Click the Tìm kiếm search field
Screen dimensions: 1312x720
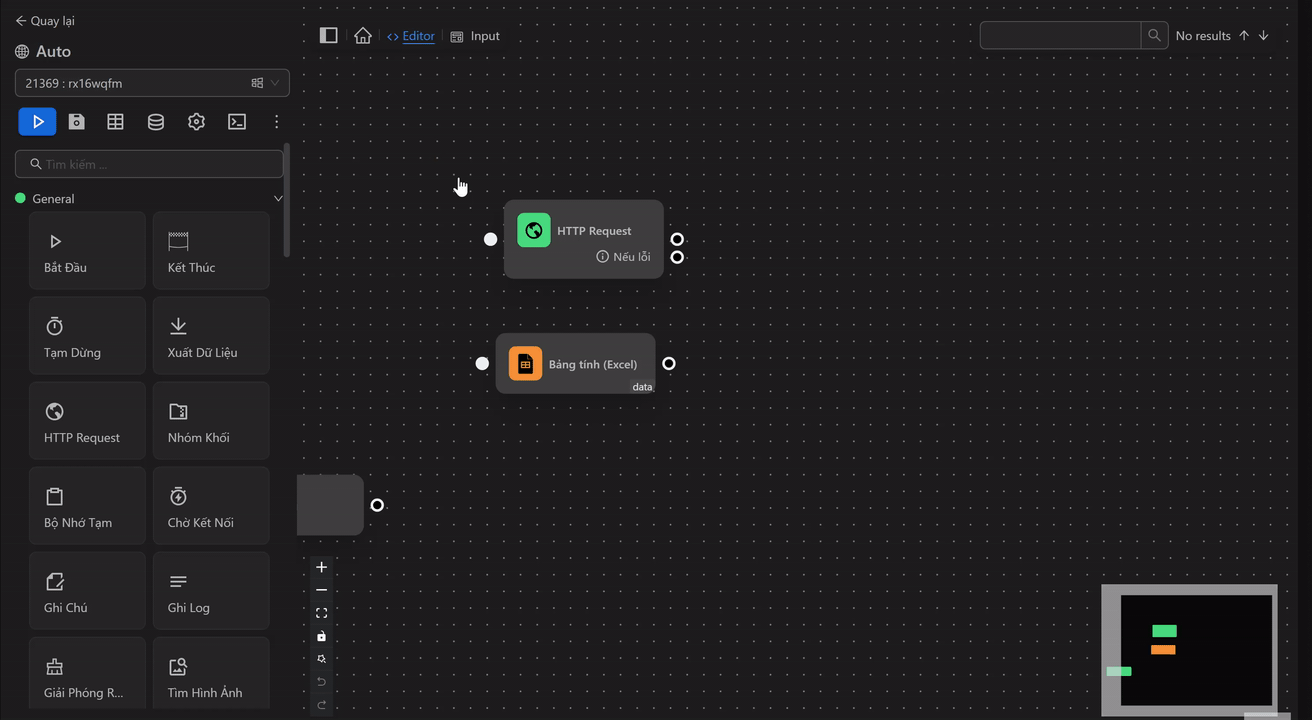[148, 163]
